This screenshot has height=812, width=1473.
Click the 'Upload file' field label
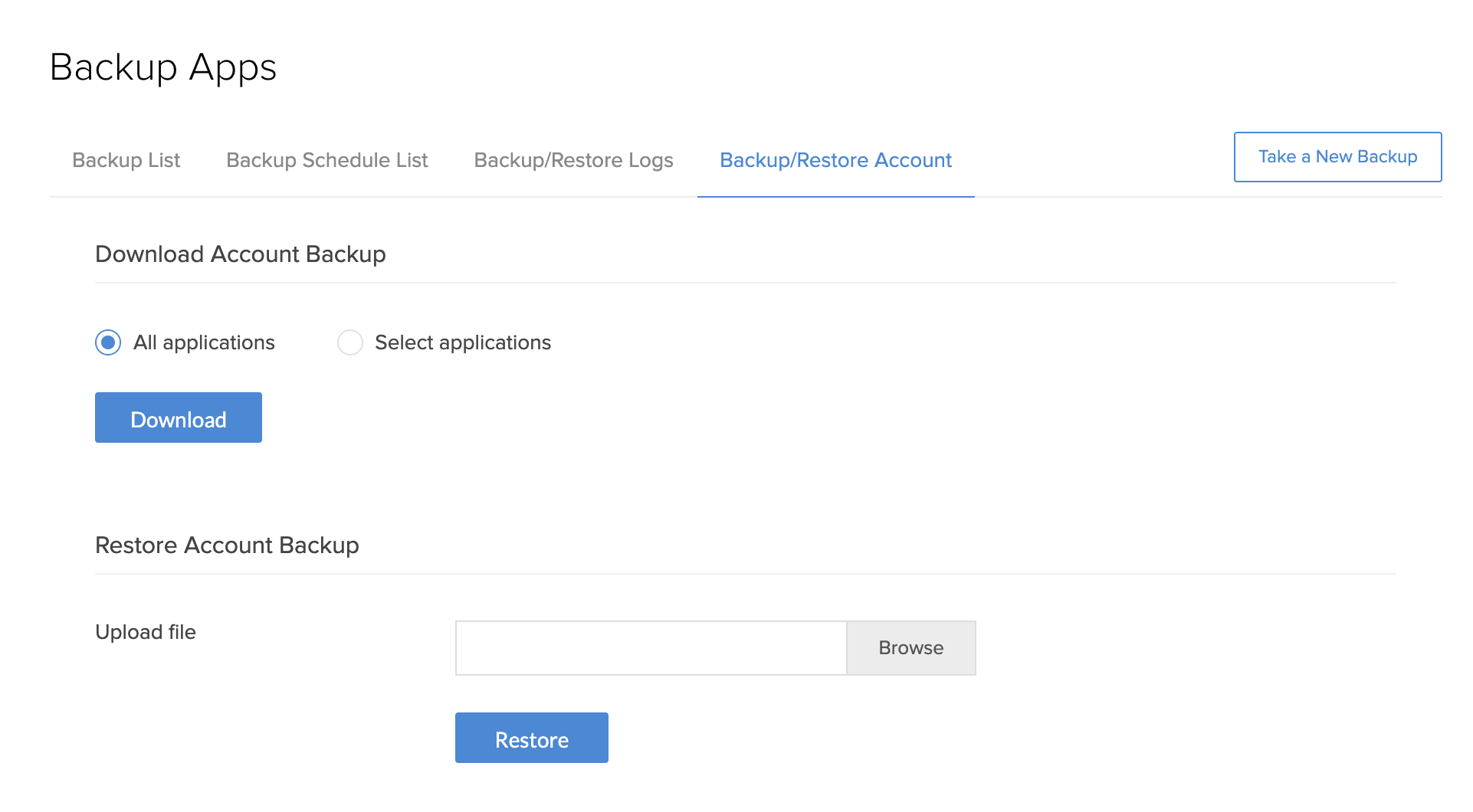pos(146,632)
